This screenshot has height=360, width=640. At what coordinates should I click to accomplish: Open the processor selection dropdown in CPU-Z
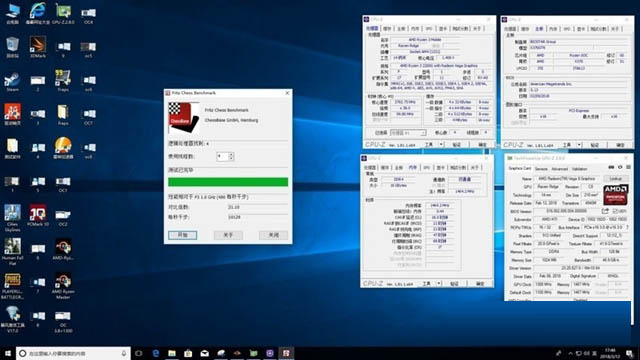click(408, 133)
